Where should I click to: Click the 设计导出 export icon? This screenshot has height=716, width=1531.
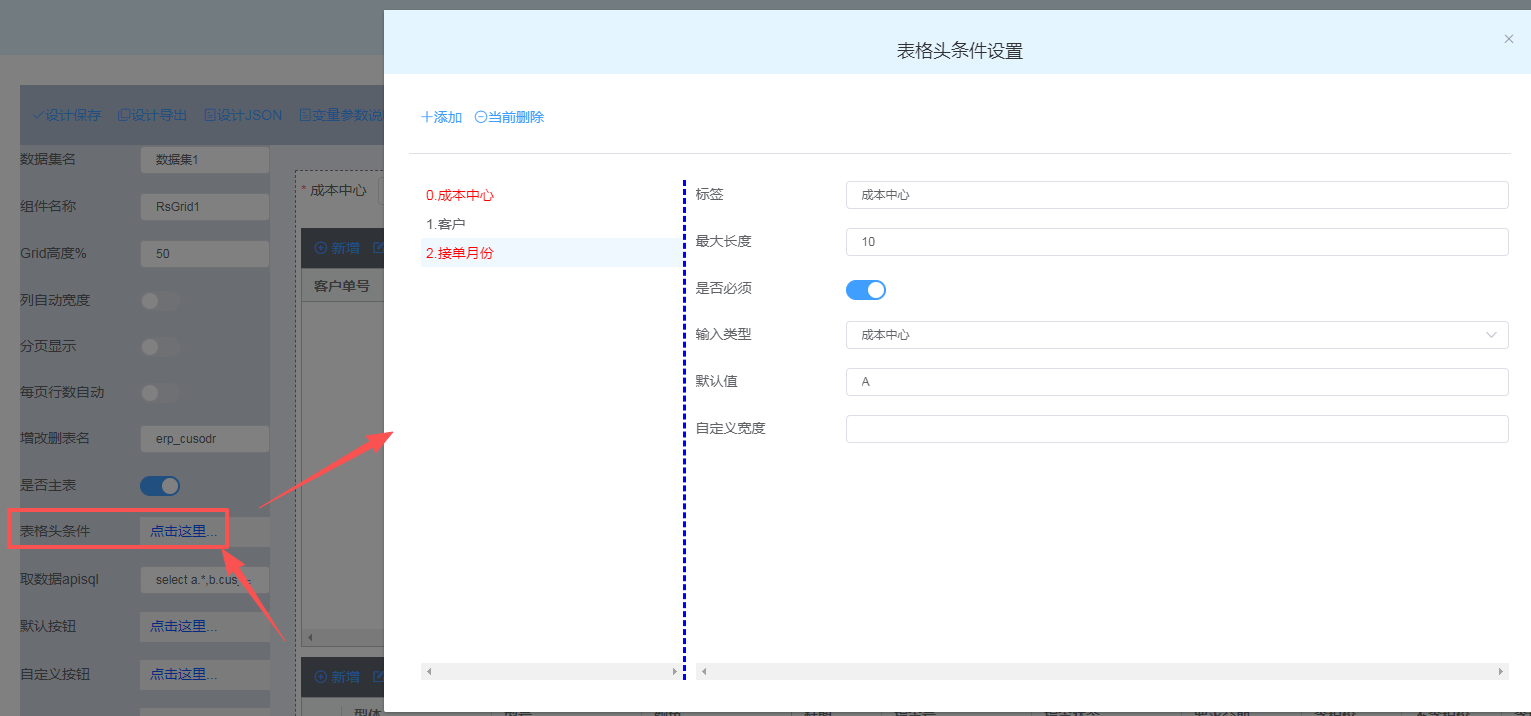point(124,115)
